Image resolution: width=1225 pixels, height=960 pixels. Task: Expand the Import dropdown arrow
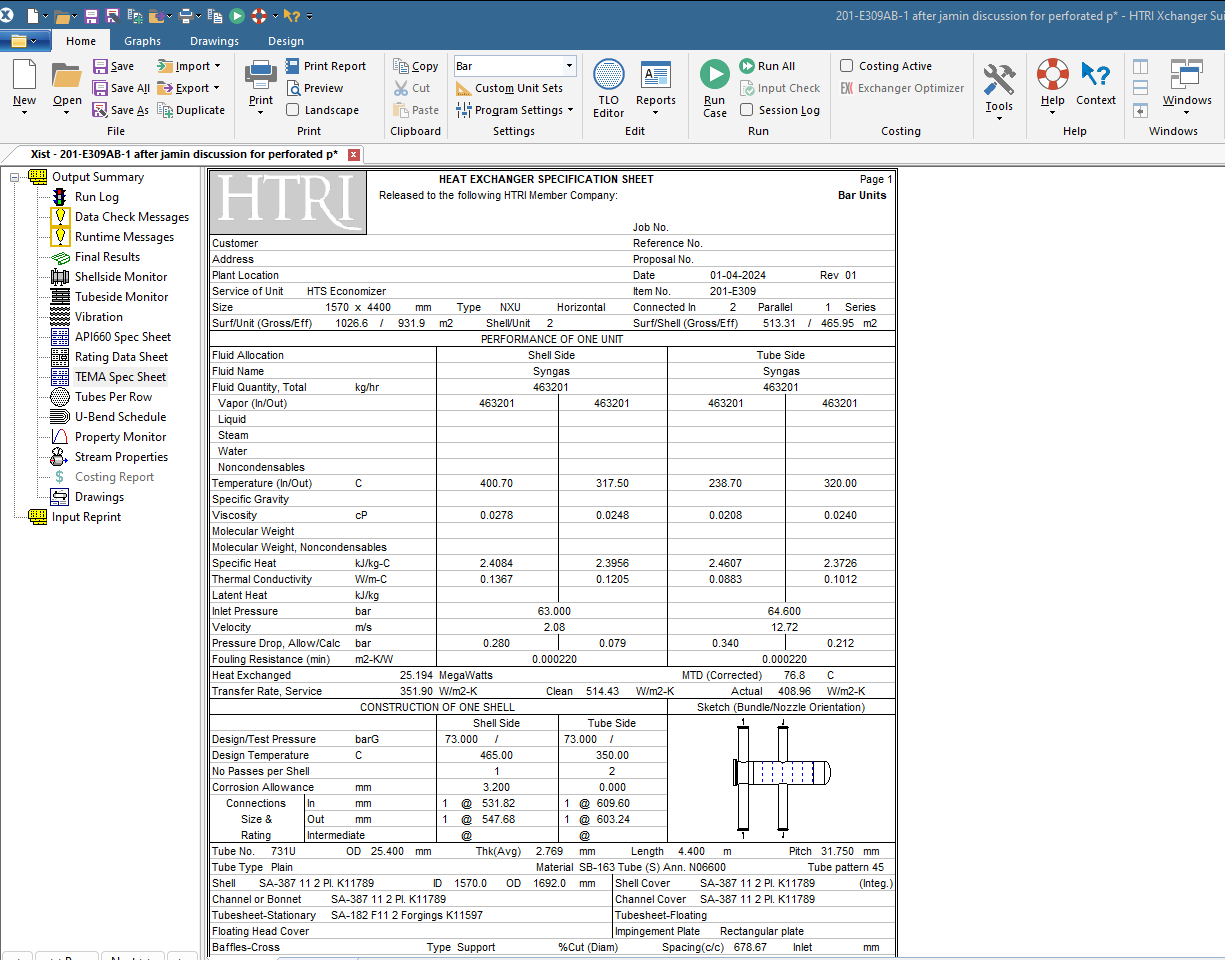(218, 66)
